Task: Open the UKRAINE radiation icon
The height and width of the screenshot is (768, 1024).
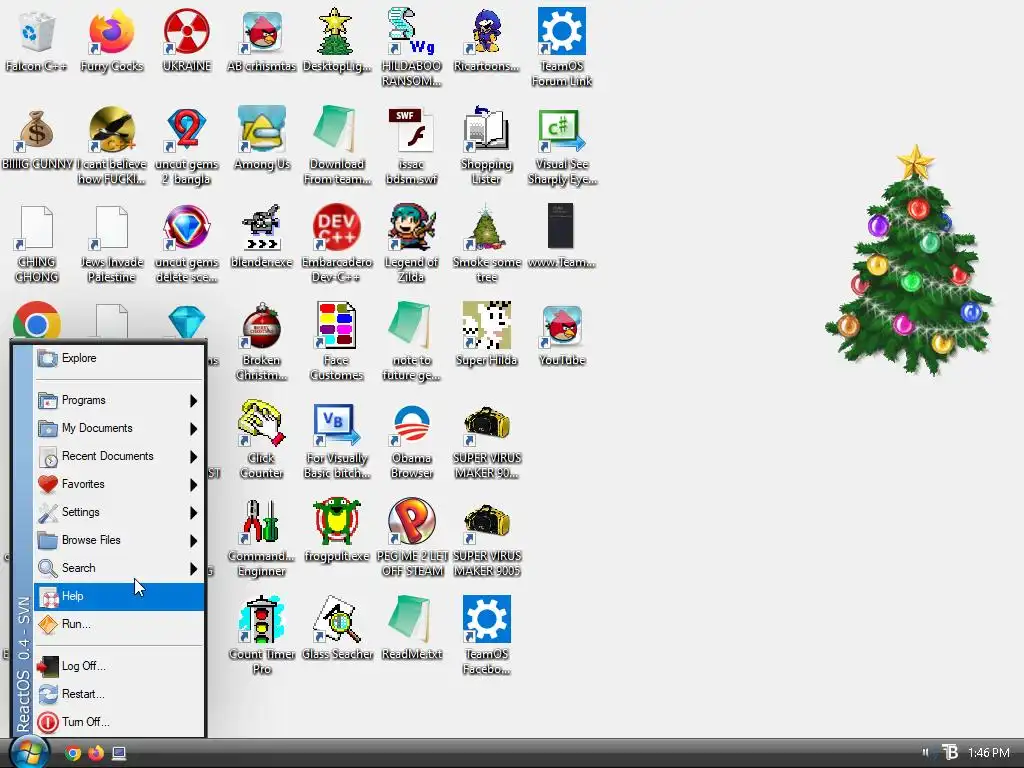Action: [x=186, y=31]
